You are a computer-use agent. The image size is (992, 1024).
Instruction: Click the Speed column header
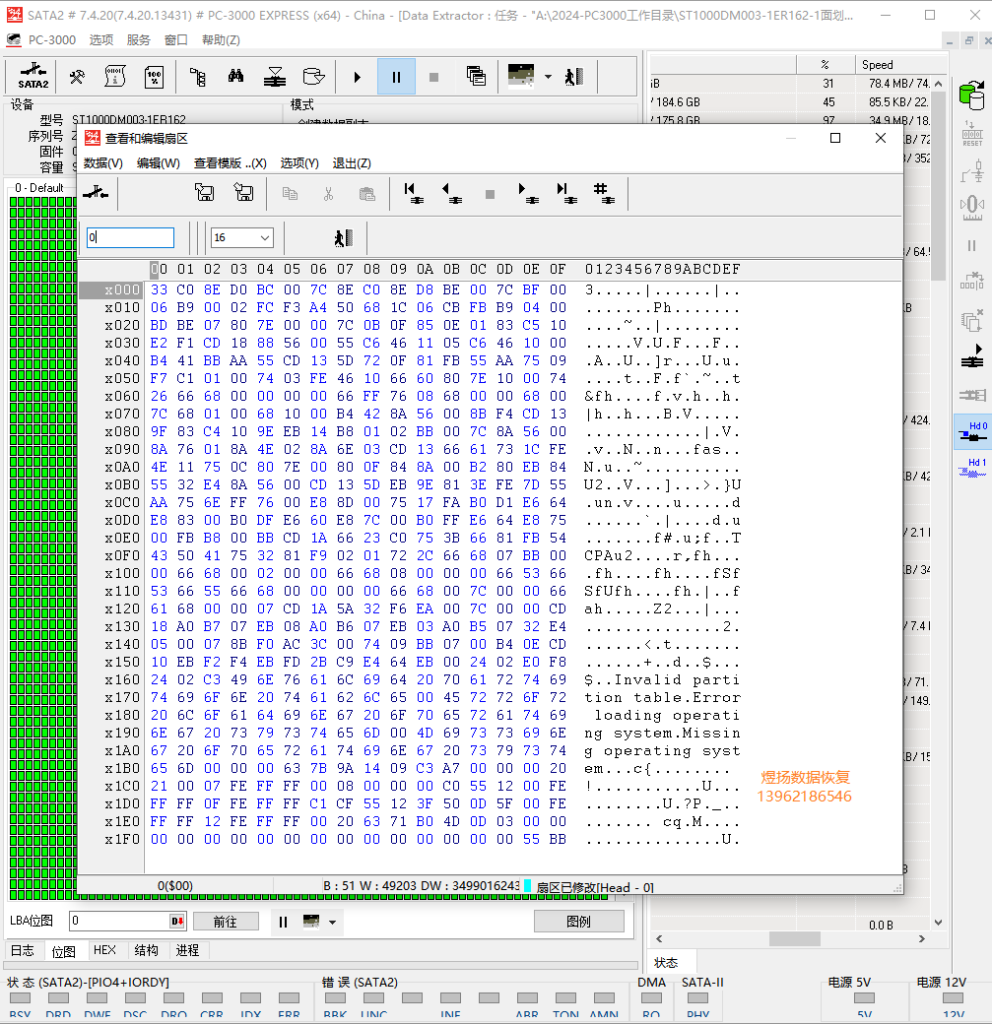click(x=901, y=65)
